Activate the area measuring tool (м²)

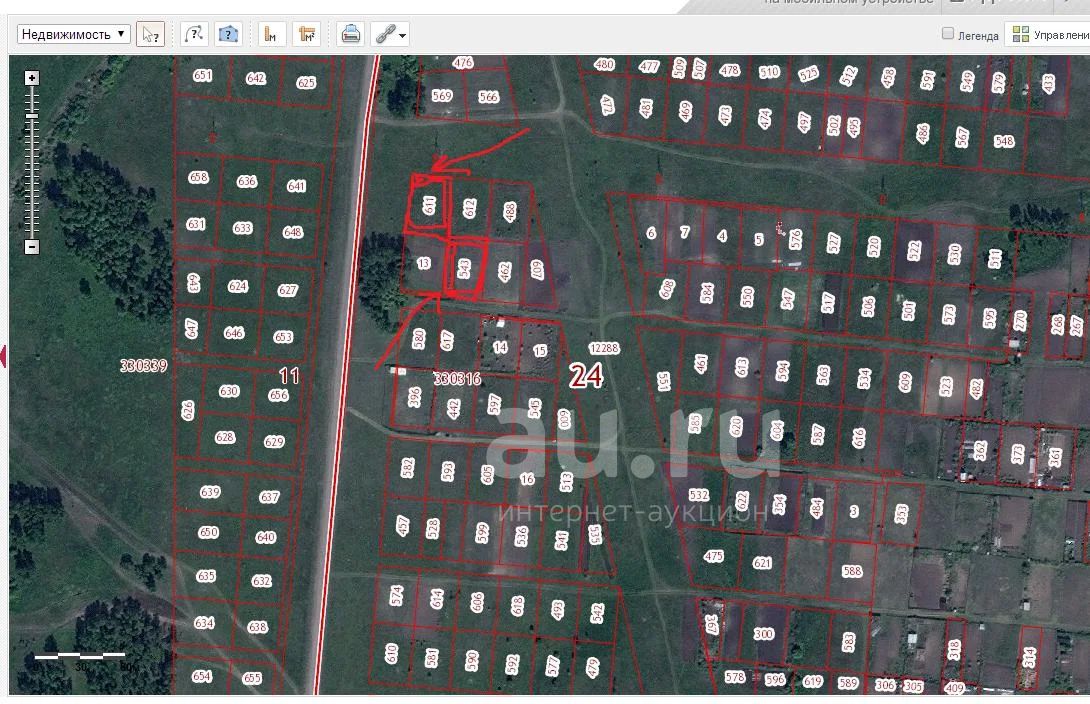click(x=306, y=34)
